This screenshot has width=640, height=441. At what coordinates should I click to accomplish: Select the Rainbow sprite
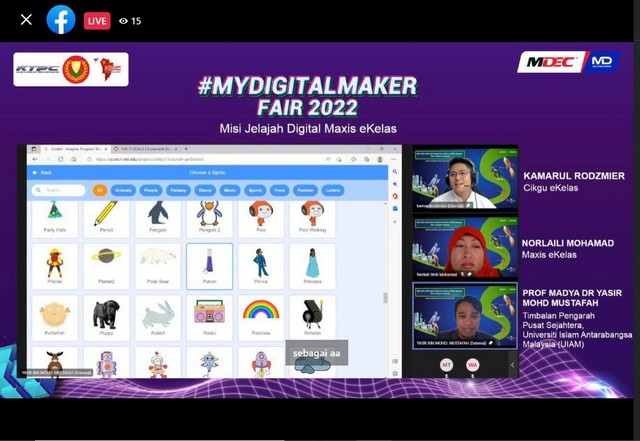[260, 316]
